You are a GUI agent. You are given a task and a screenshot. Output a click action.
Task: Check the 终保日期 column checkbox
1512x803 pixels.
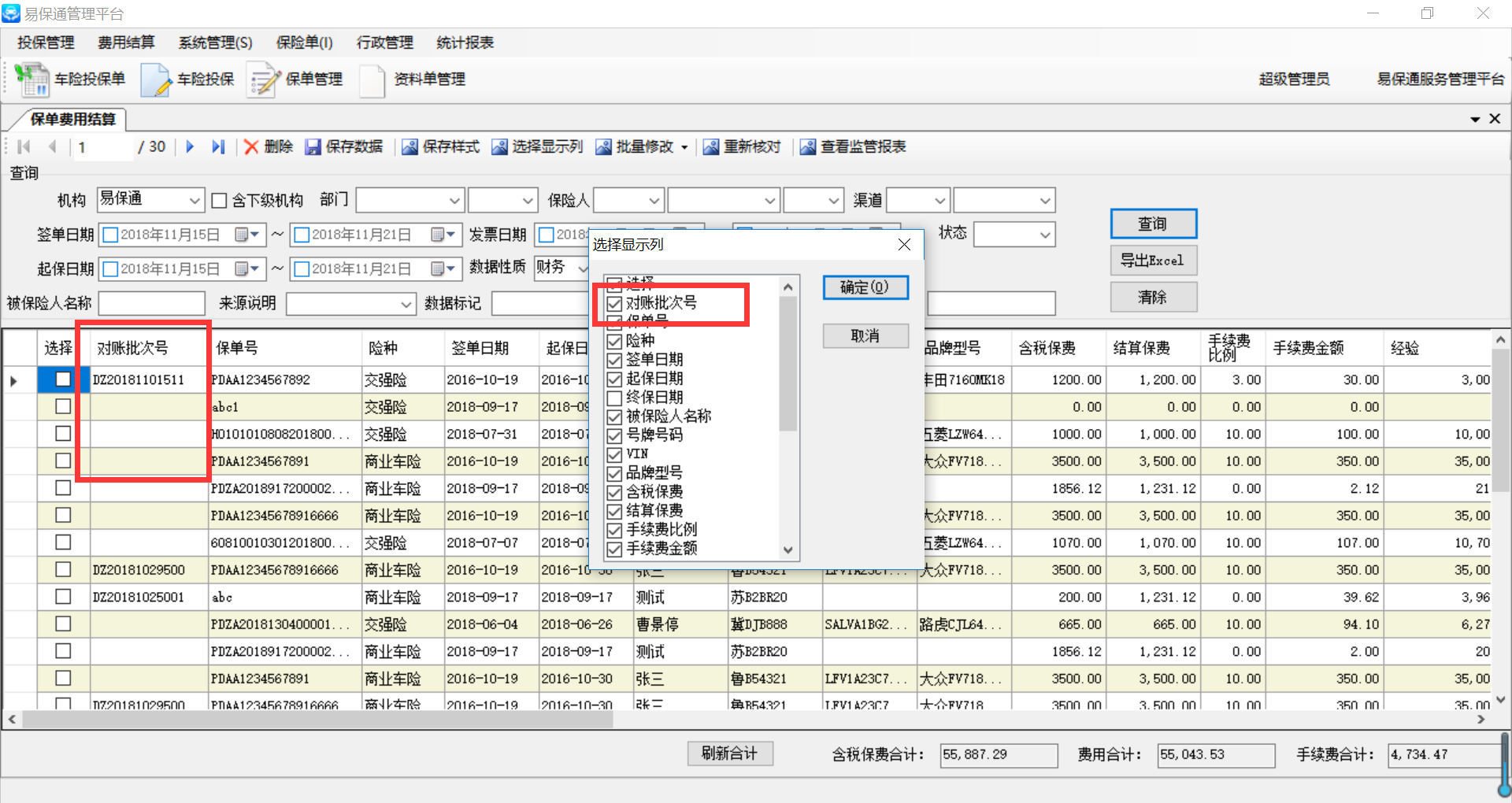coord(615,398)
